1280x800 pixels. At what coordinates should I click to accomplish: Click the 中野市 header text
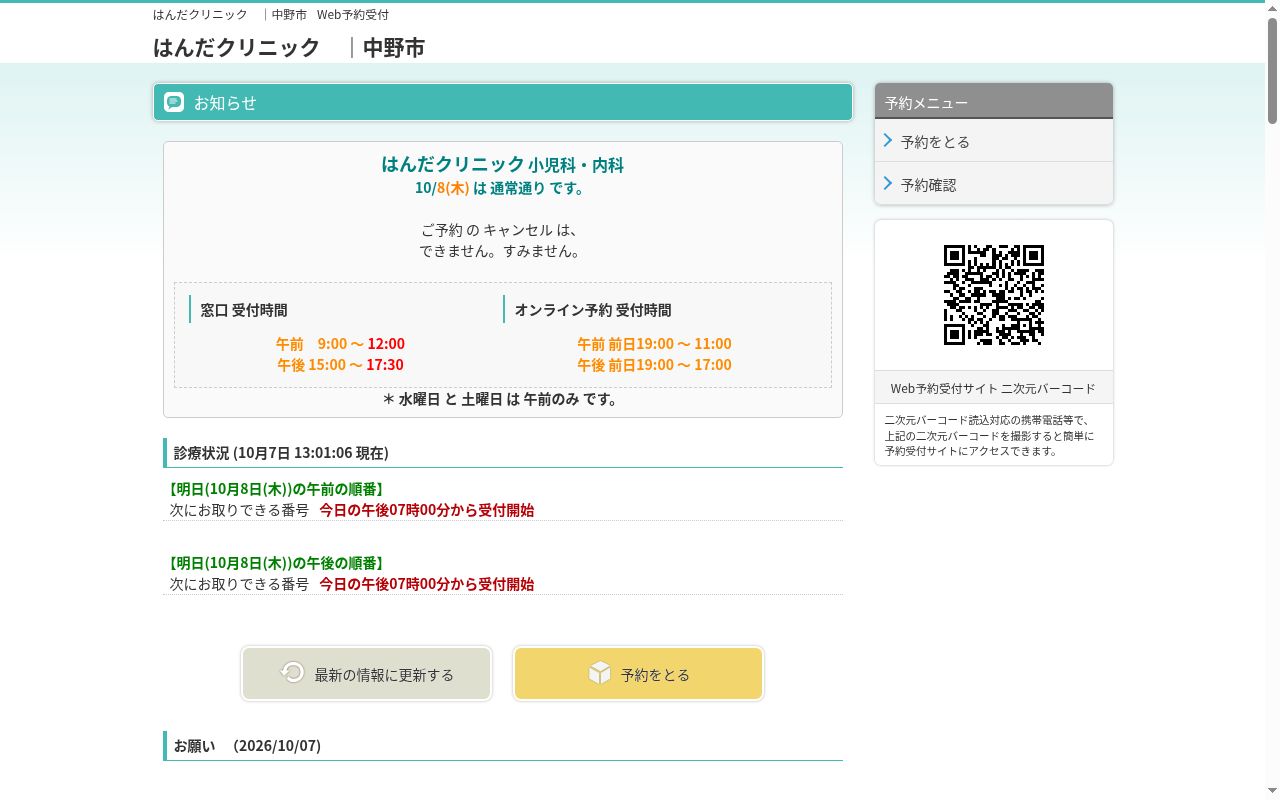click(x=394, y=47)
